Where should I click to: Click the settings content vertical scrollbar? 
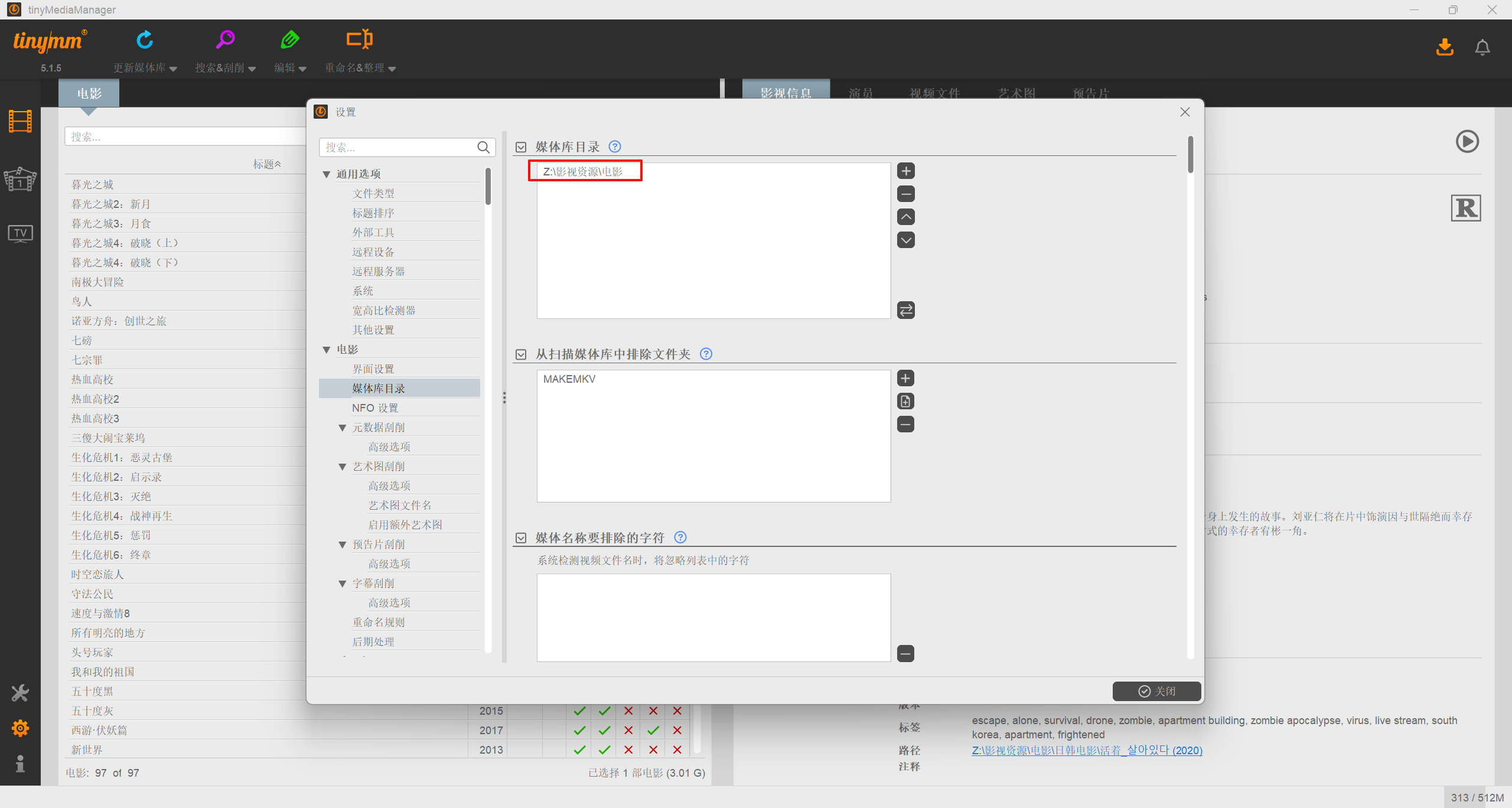1190,155
